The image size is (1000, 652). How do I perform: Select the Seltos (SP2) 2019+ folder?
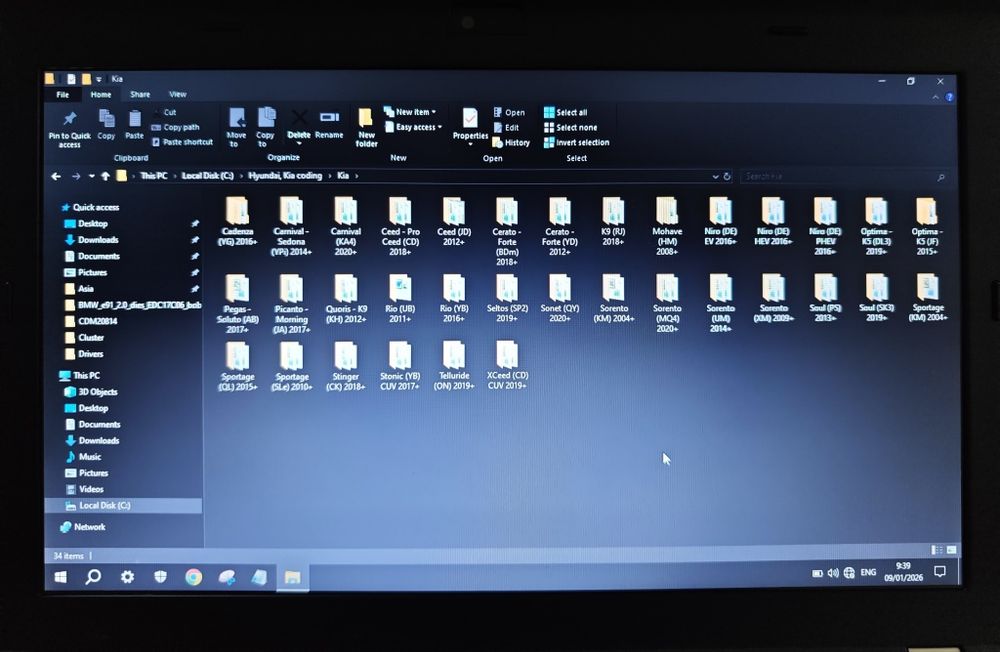(x=507, y=299)
